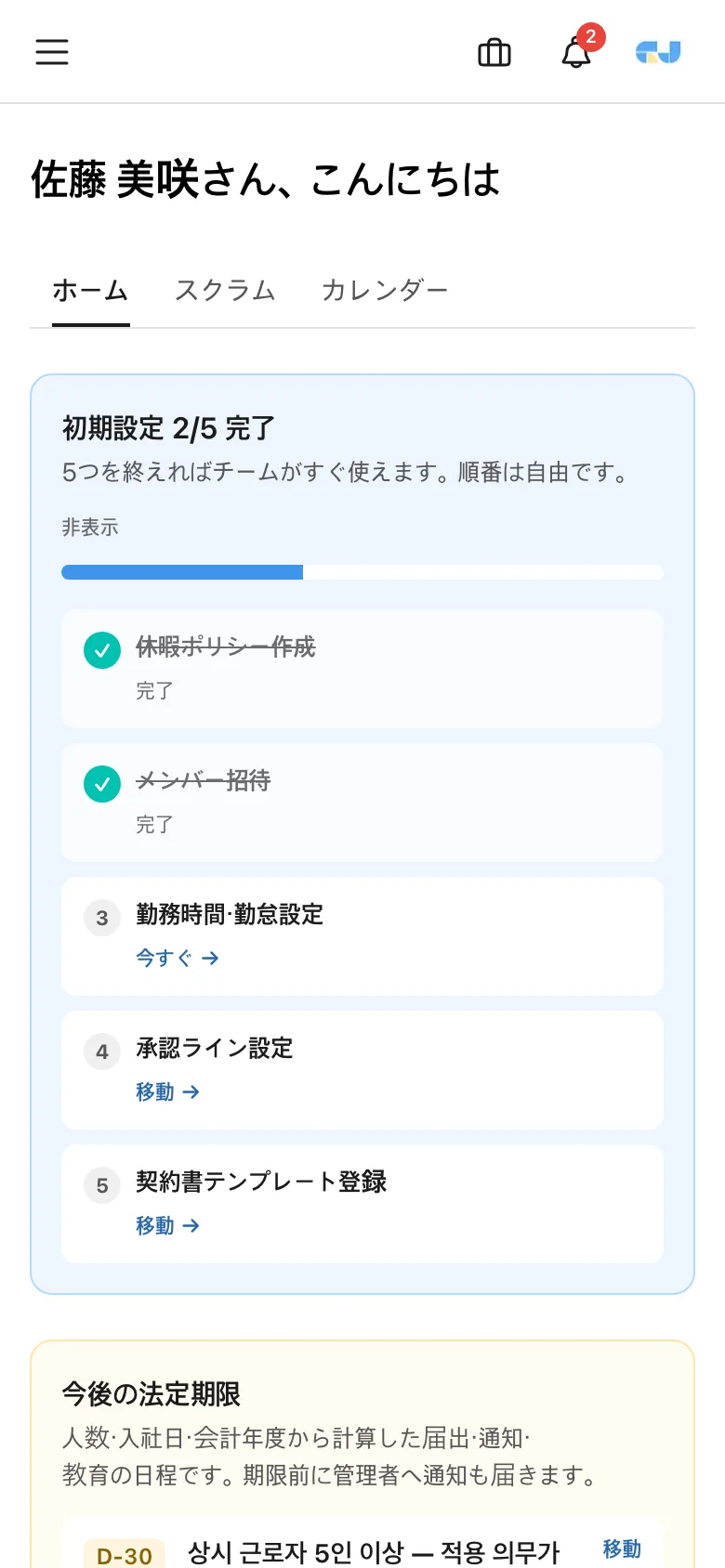The width and height of the screenshot is (725, 1568).
Task: Click green check for 休暇ポリシー作成
Action: (x=102, y=650)
